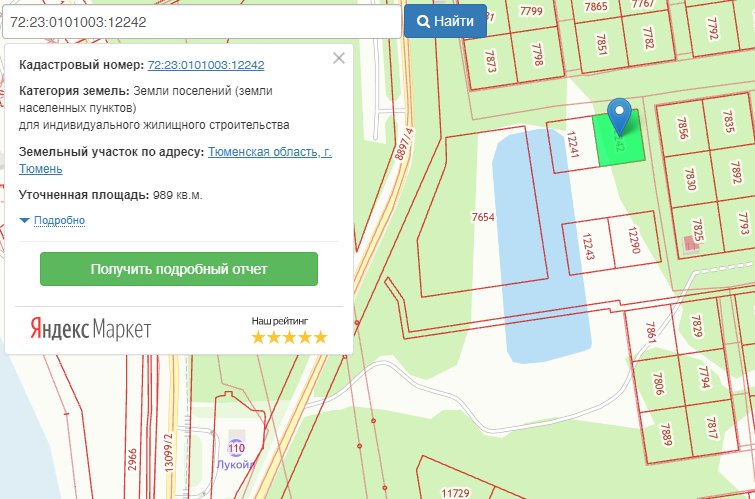Click the magnifier icon in the Найти button
This screenshot has height=499, width=755.
[424, 21]
